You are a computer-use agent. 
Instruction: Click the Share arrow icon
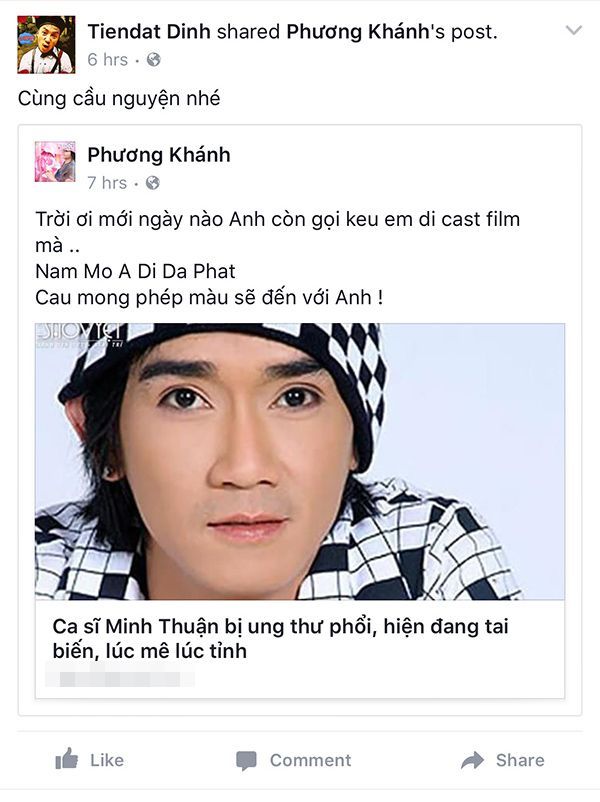coord(472,760)
